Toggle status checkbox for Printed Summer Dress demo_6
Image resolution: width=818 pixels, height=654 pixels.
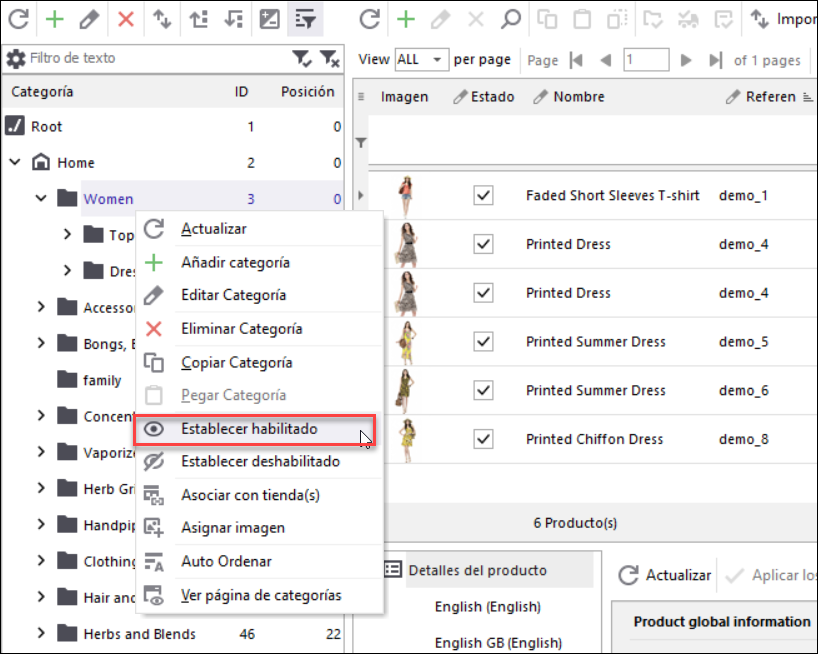point(483,390)
